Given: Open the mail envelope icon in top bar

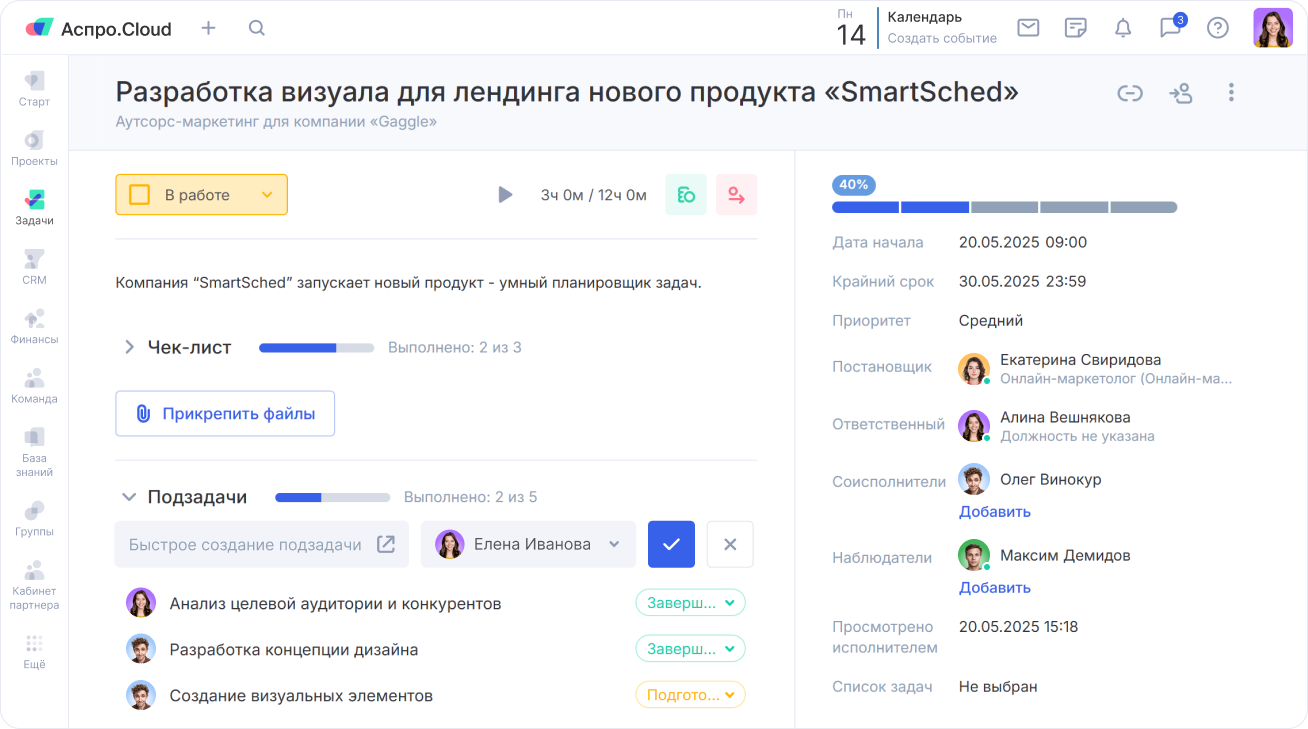Looking at the screenshot, I should [1028, 28].
